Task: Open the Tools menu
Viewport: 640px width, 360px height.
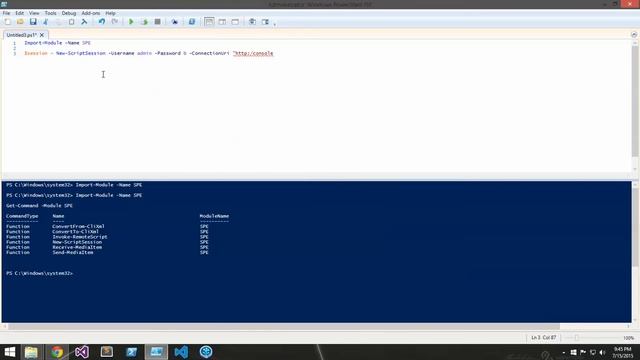Action: [50, 13]
